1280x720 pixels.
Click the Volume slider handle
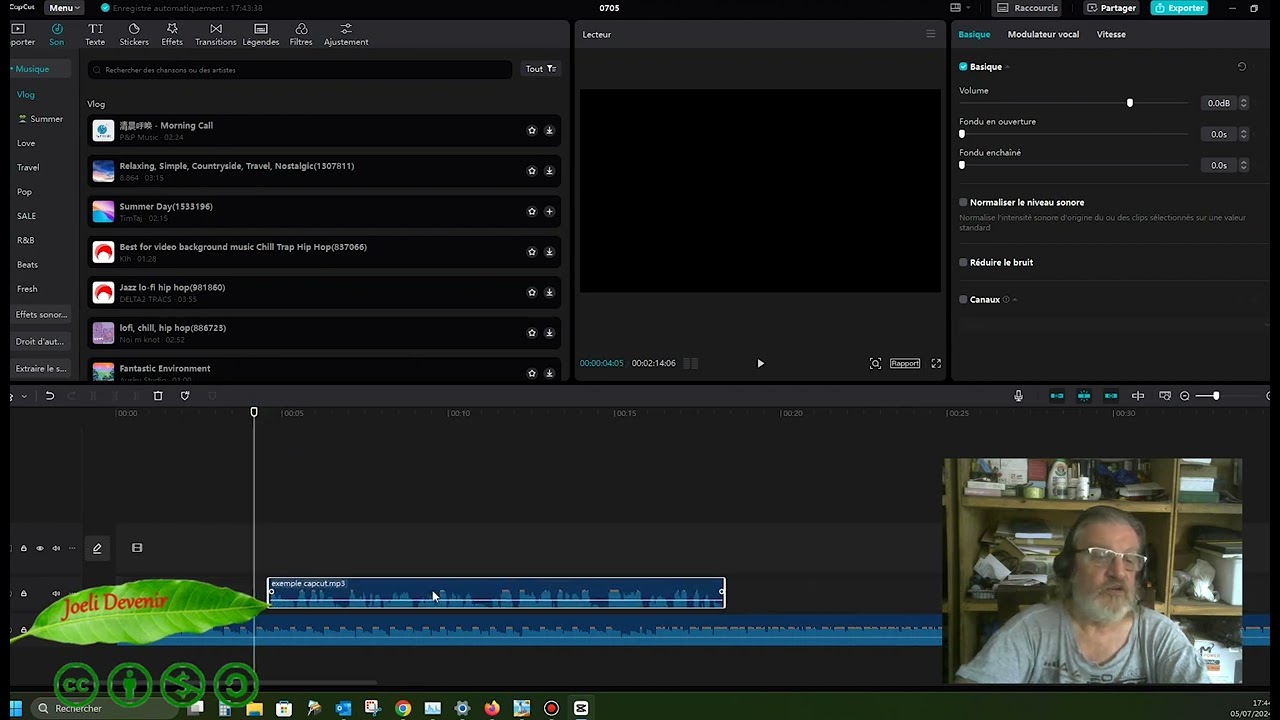point(1130,103)
